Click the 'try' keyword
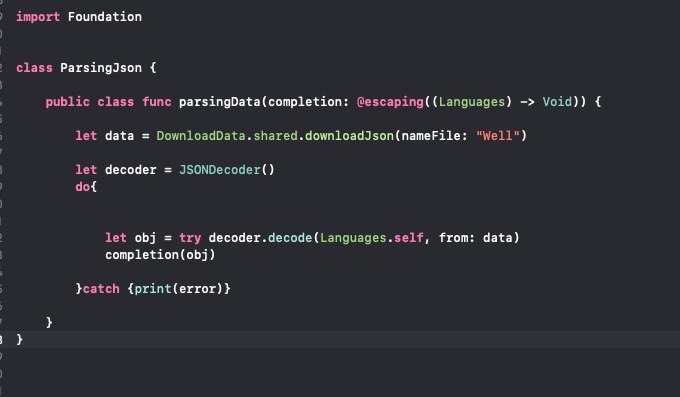The image size is (680, 397). coord(190,238)
